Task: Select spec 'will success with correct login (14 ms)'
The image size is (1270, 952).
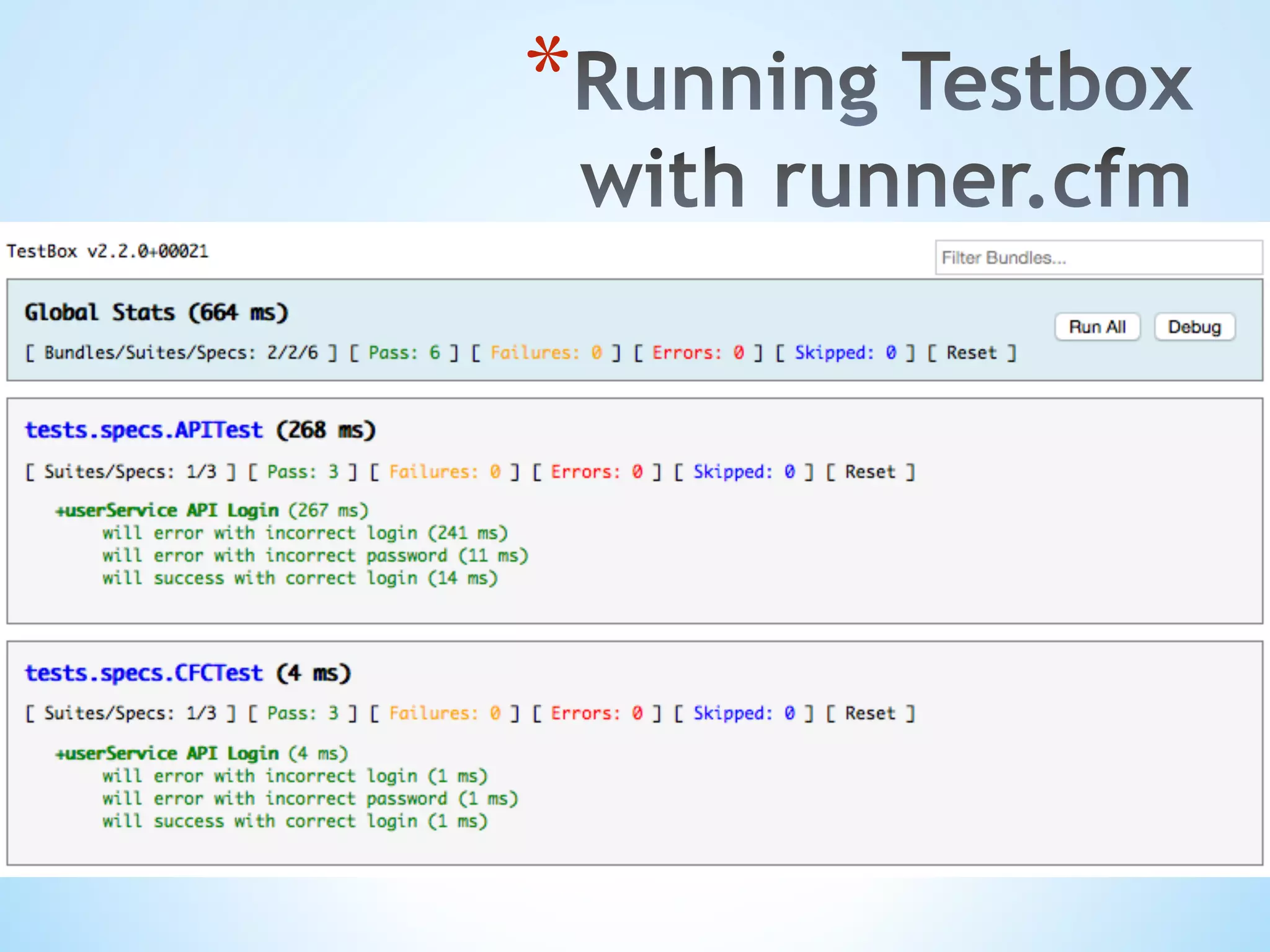Action: pos(300,578)
